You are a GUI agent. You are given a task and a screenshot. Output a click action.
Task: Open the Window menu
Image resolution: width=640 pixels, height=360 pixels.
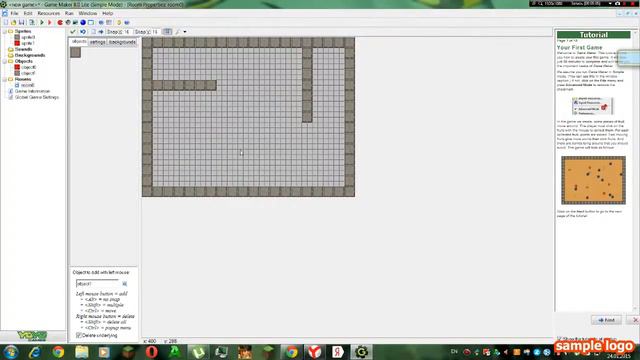(x=88, y=13)
